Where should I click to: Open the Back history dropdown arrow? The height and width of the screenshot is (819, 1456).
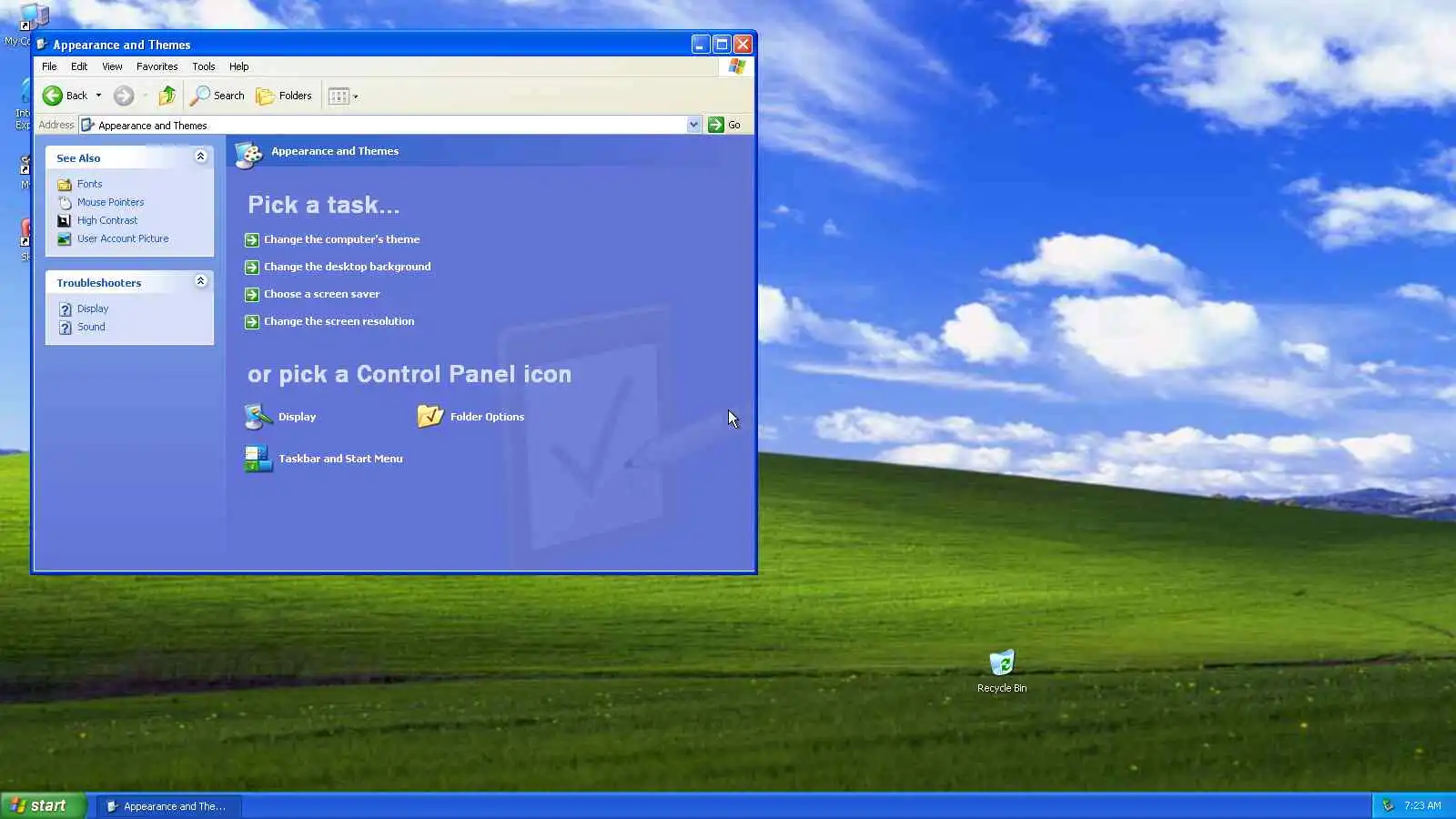98,96
